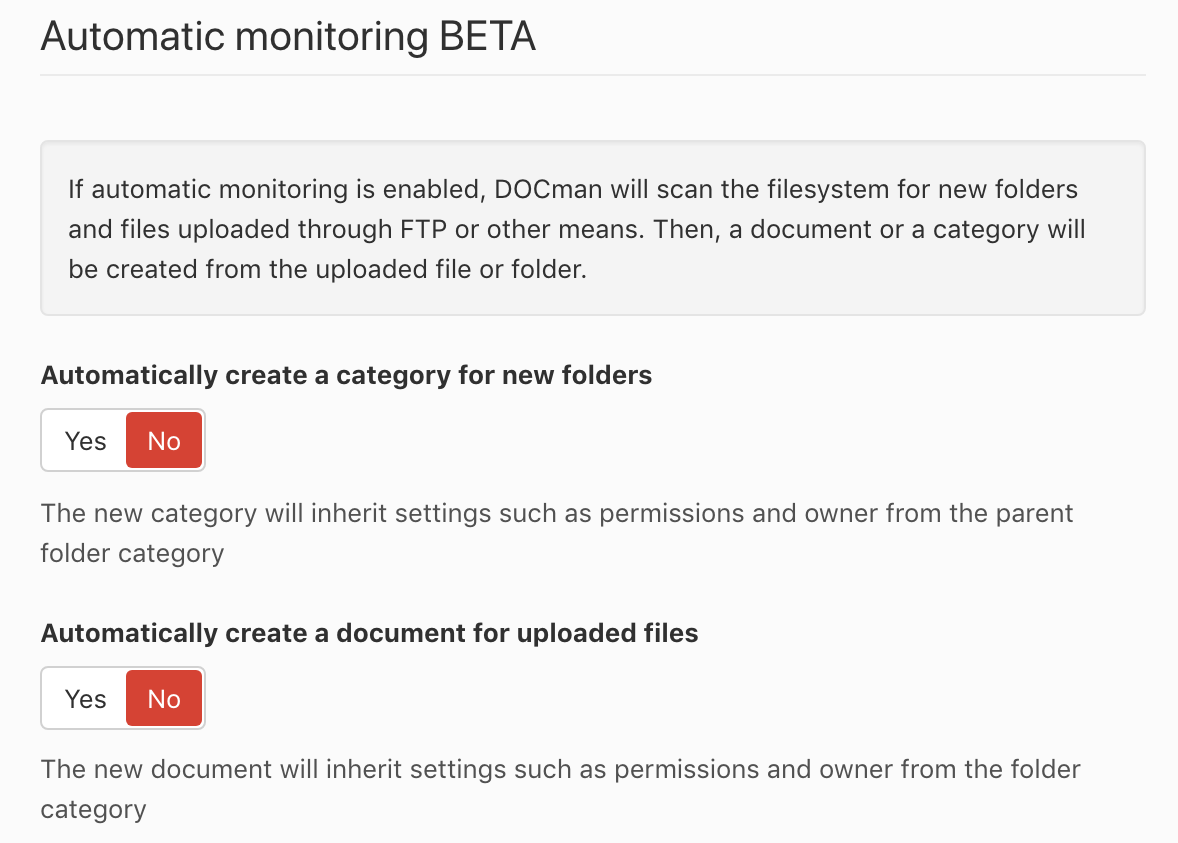Select No for uploaded files document creation
Screen dimensions: 1178x843
164,699
